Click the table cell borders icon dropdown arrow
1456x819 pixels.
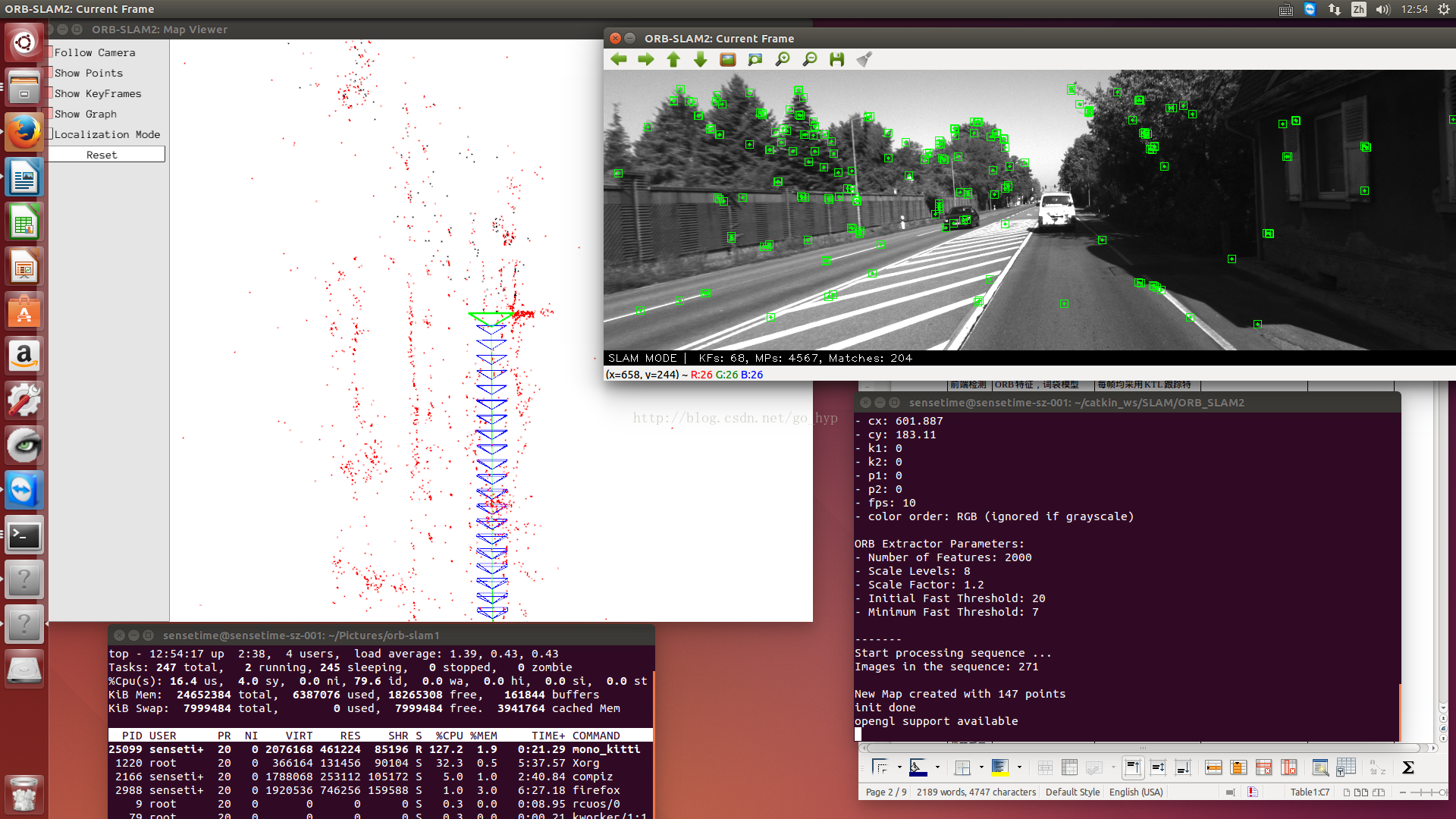pyautogui.click(x=981, y=767)
